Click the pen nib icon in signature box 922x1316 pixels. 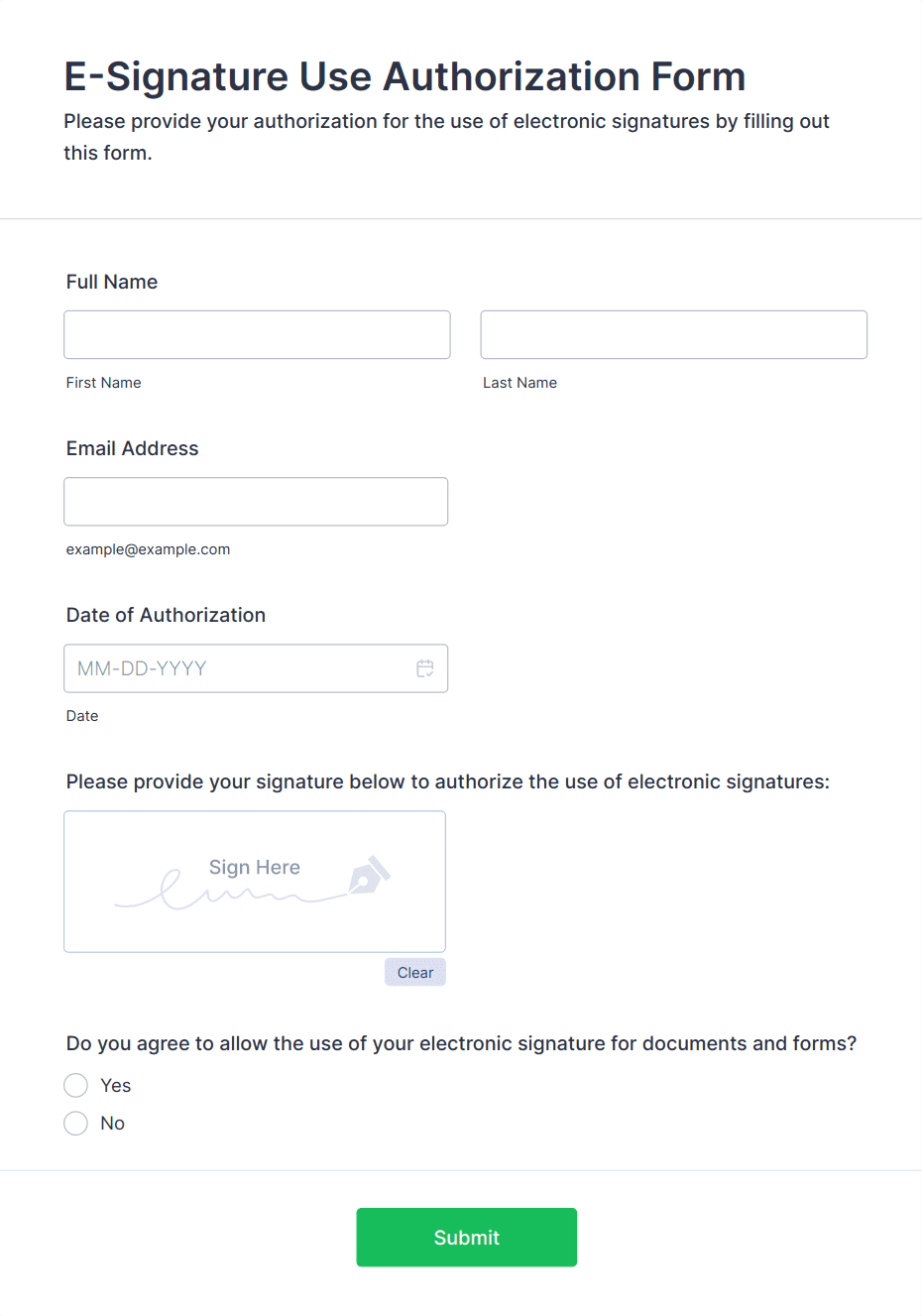click(x=369, y=875)
